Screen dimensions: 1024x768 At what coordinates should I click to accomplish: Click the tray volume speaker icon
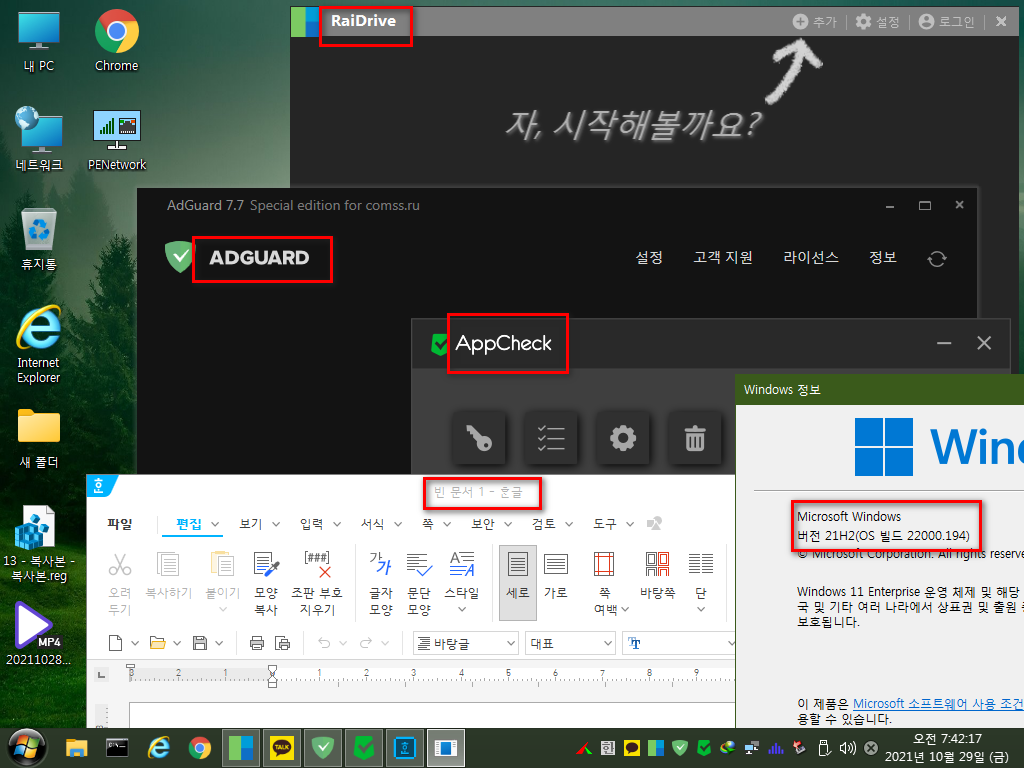pos(847,748)
